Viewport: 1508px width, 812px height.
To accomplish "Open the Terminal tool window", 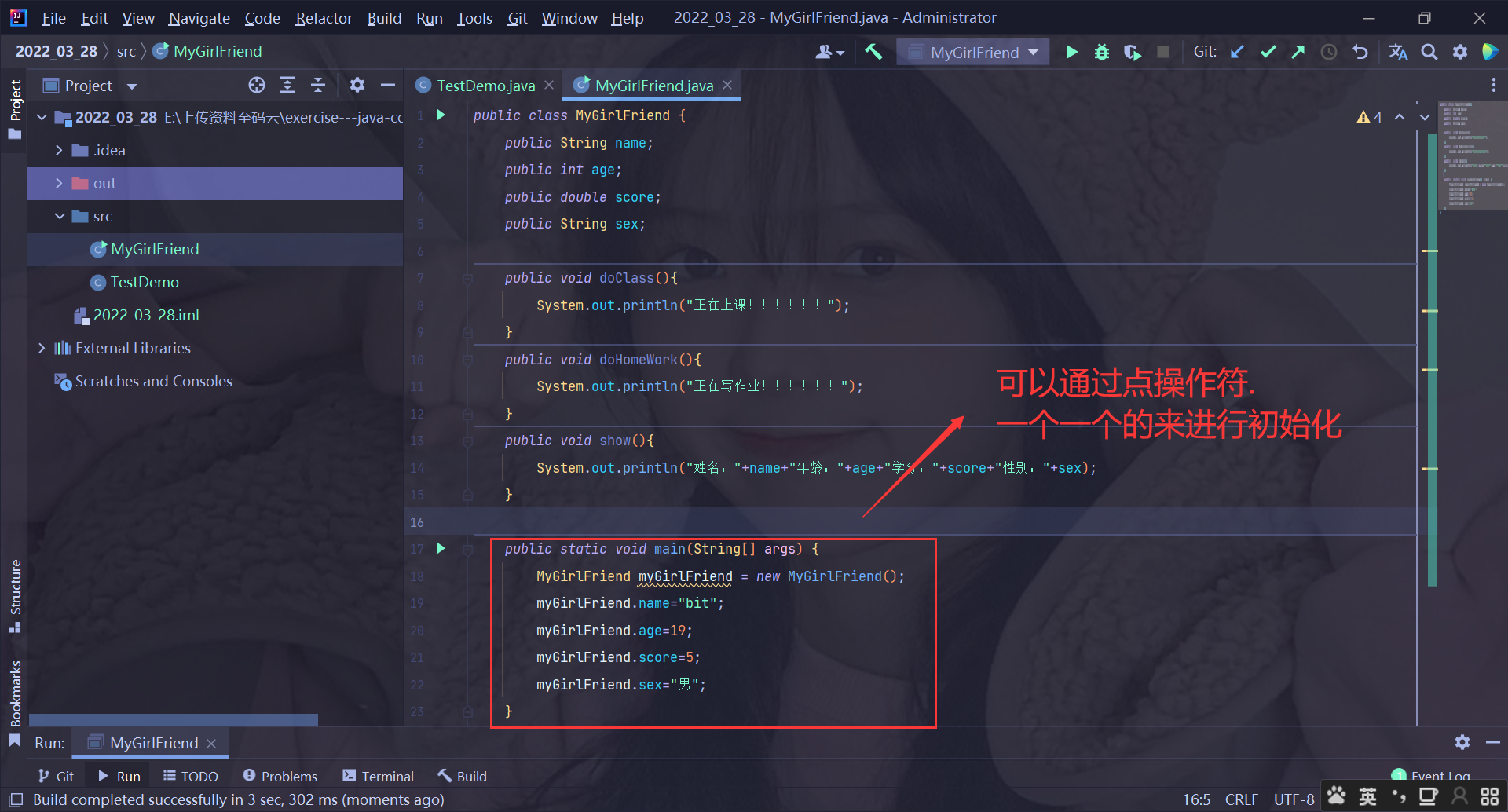I will [379, 776].
